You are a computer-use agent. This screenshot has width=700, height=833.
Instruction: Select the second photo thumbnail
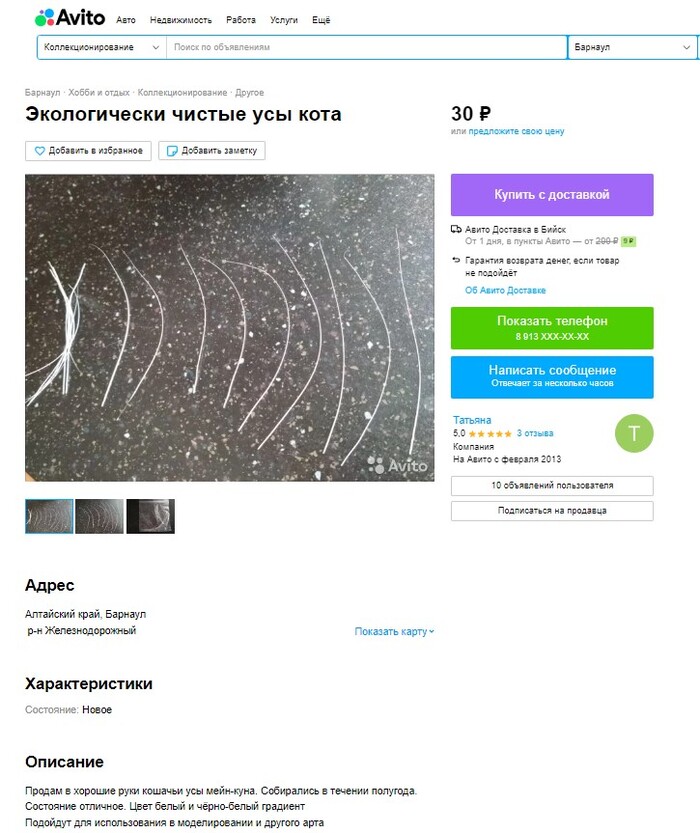99,516
